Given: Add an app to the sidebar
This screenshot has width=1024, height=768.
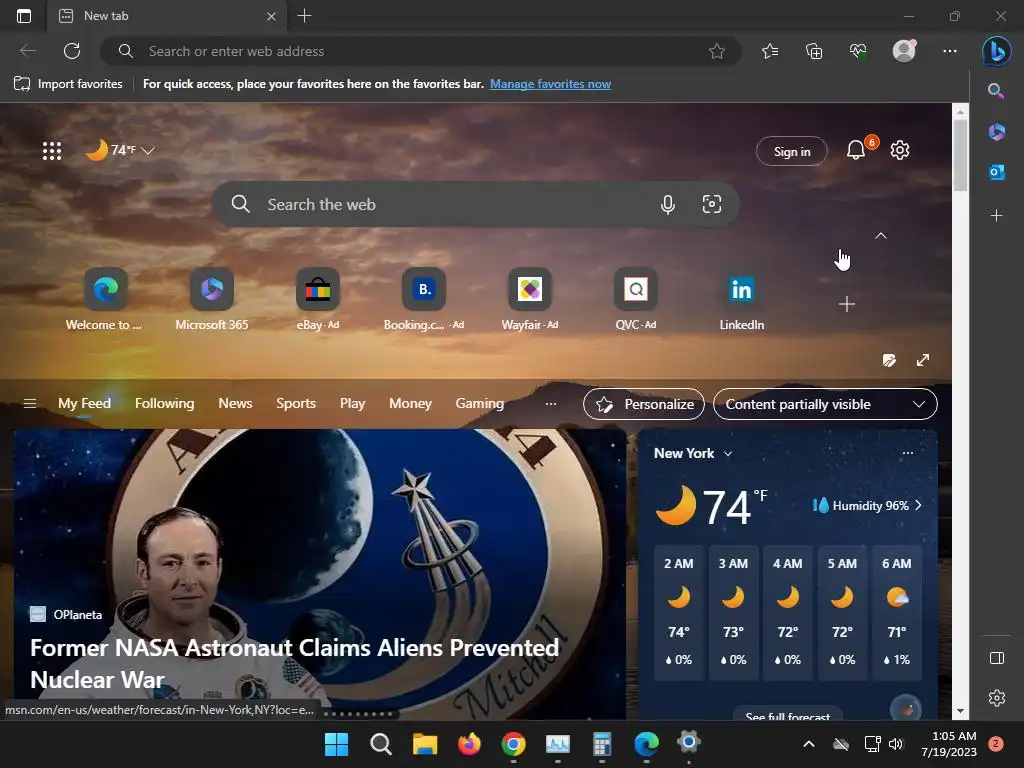Looking at the screenshot, I should coord(997,216).
